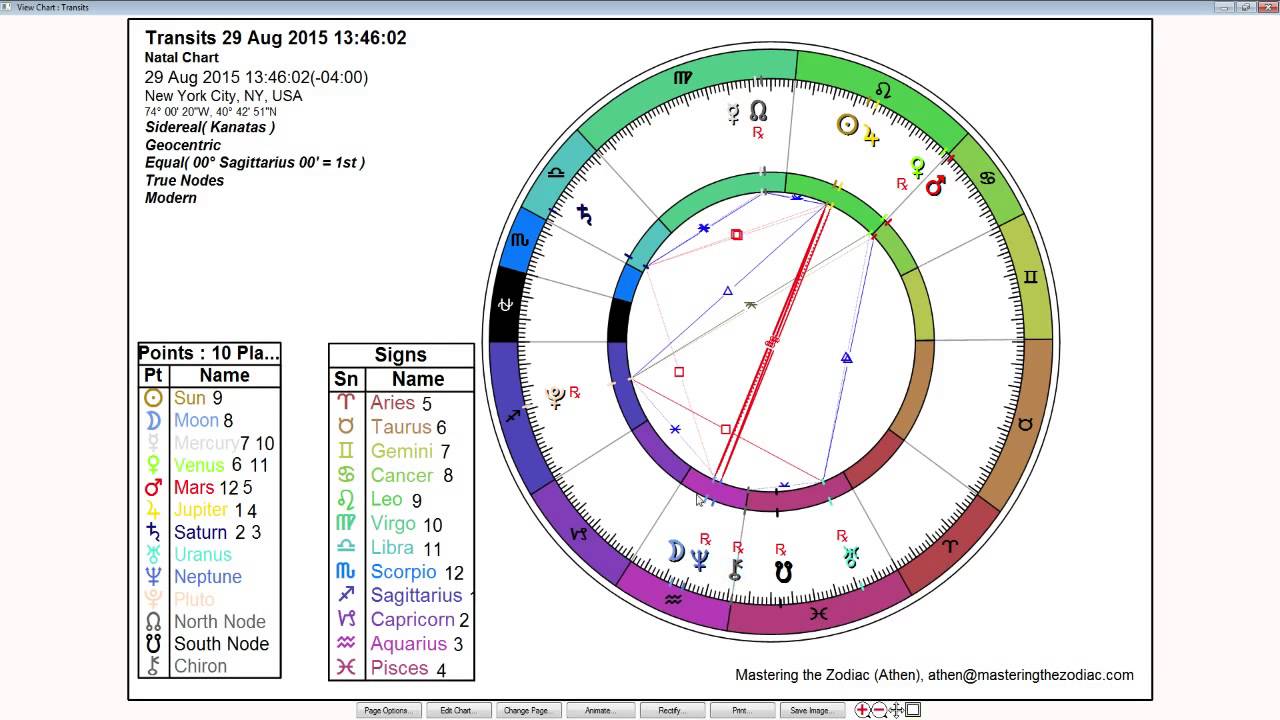Click the Neptune trident glyph beside the Moon
This screenshot has height=720, width=1280.
(700, 560)
